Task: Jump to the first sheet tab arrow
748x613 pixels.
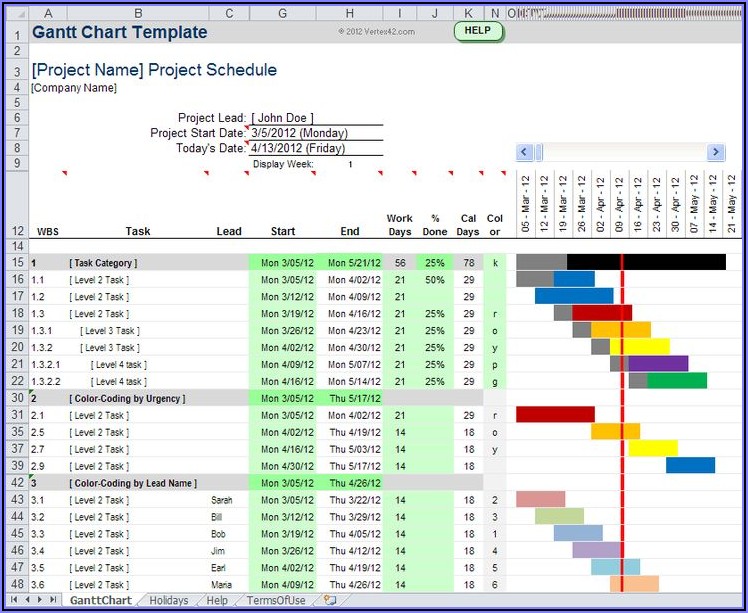Action: tap(13, 600)
